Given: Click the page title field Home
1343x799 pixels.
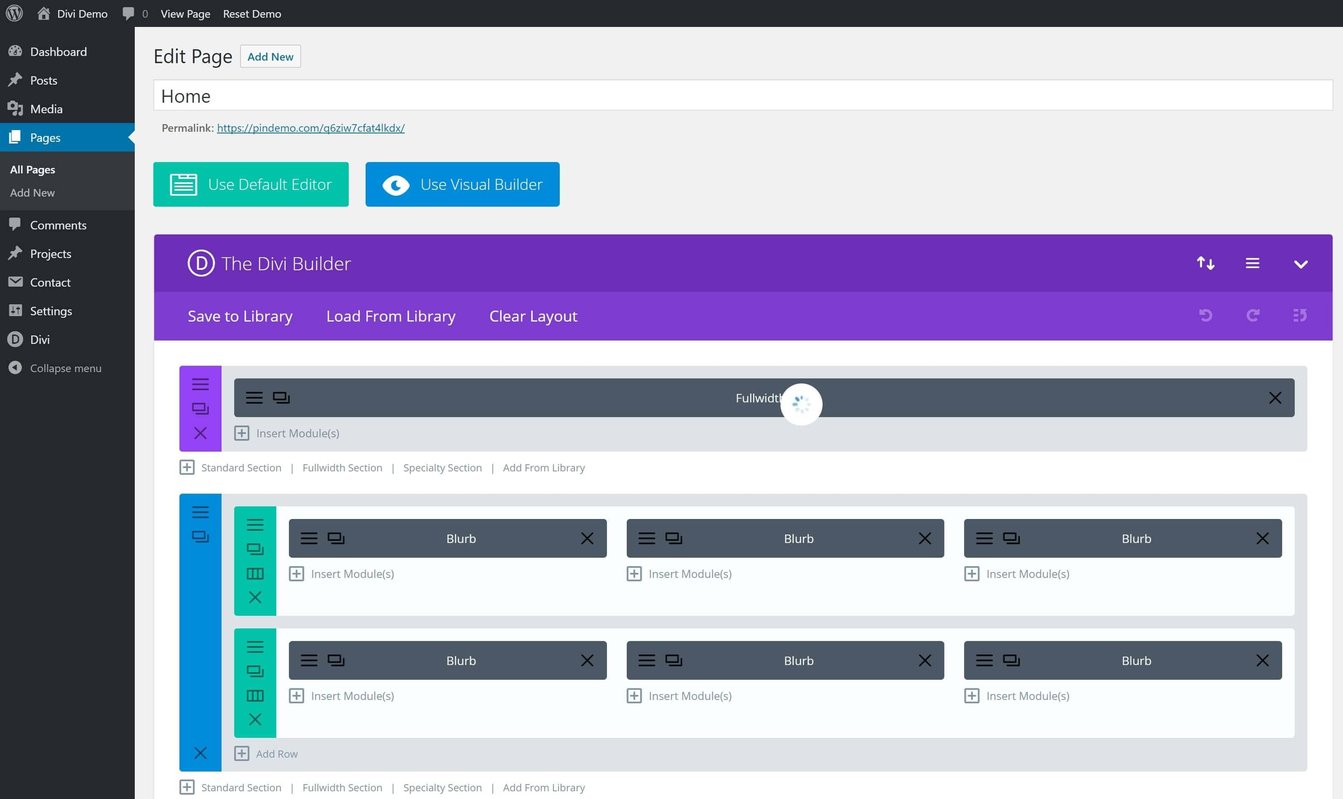Looking at the screenshot, I should click(743, 96).
